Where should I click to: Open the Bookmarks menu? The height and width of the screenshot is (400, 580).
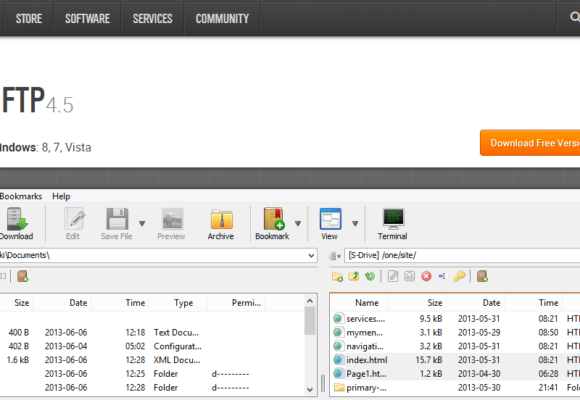(21, 196)
